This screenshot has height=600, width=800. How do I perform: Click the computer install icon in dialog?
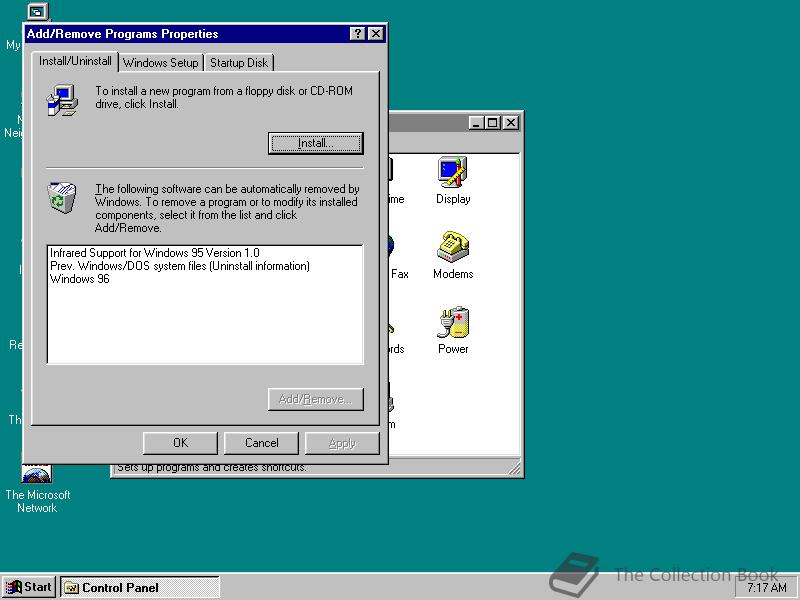[62, 100]
